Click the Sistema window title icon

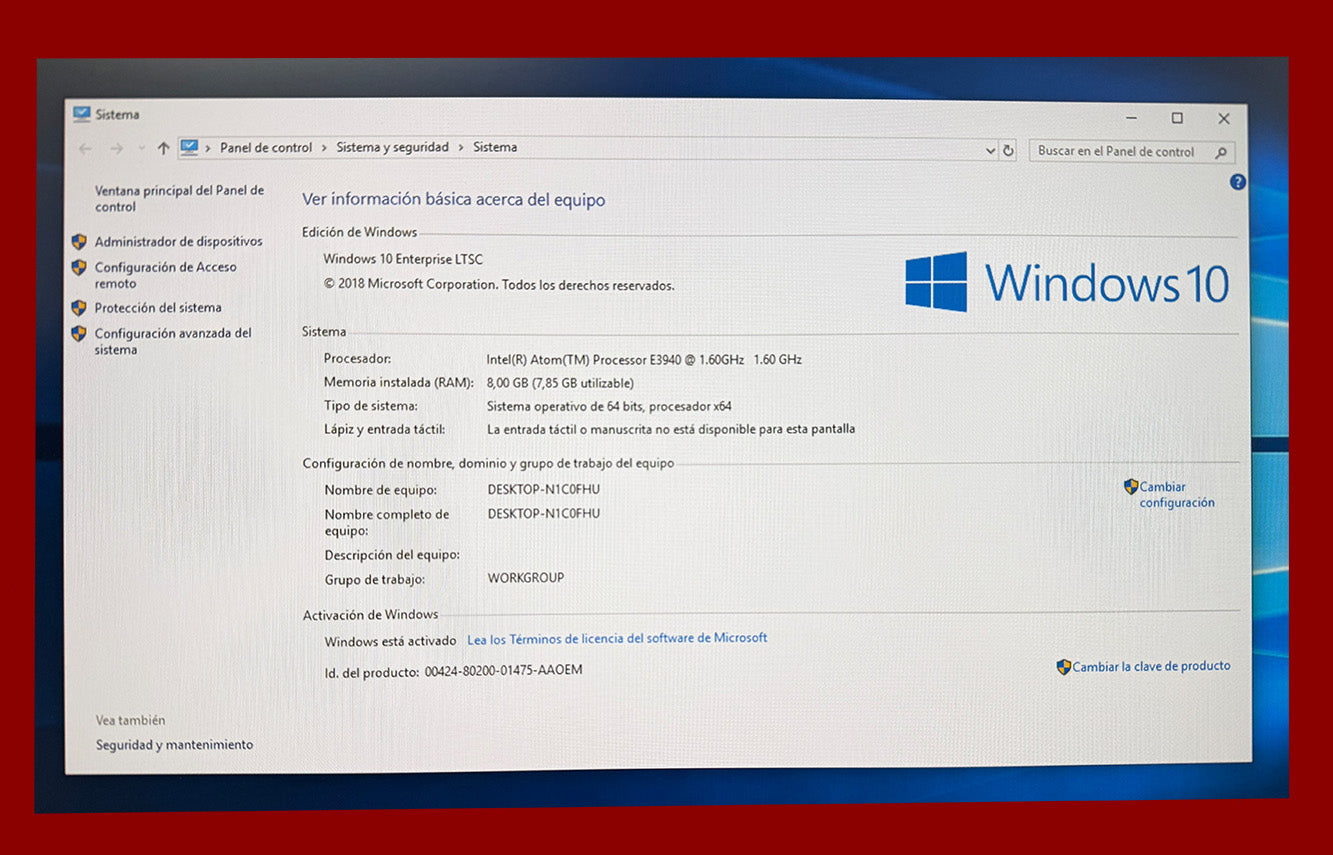tap(81, 114)
